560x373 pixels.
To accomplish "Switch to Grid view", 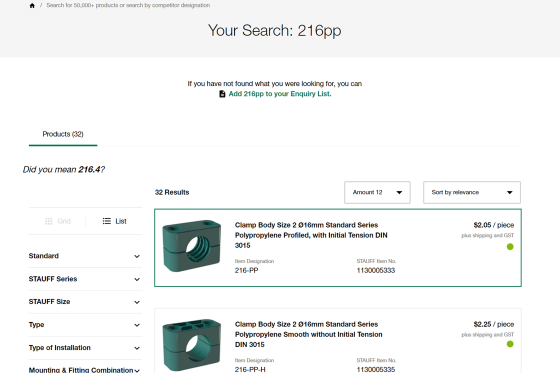I will pyautogui.click(x=58, y=221).
